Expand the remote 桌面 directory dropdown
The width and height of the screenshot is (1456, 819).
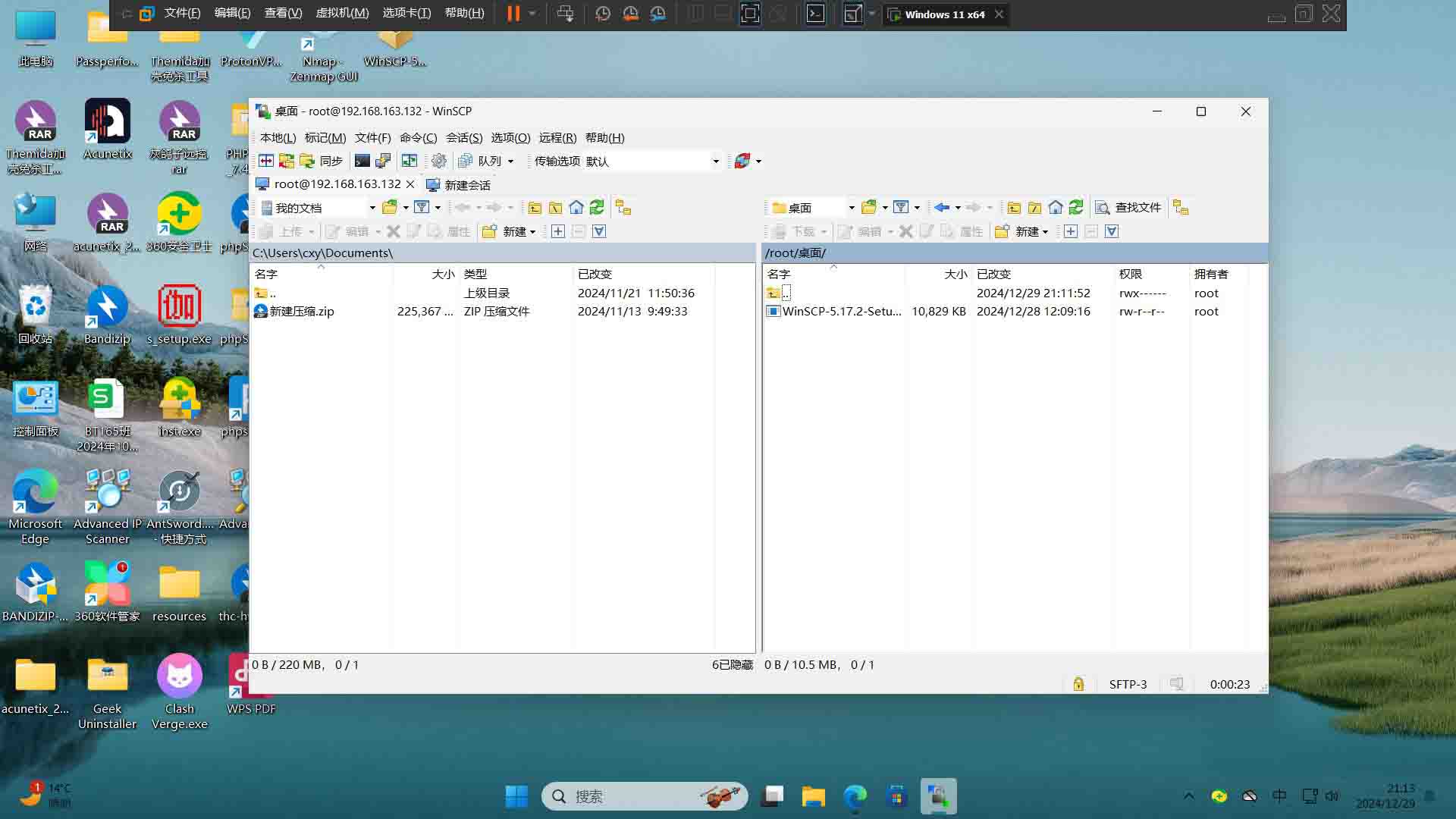click(851, 207)
